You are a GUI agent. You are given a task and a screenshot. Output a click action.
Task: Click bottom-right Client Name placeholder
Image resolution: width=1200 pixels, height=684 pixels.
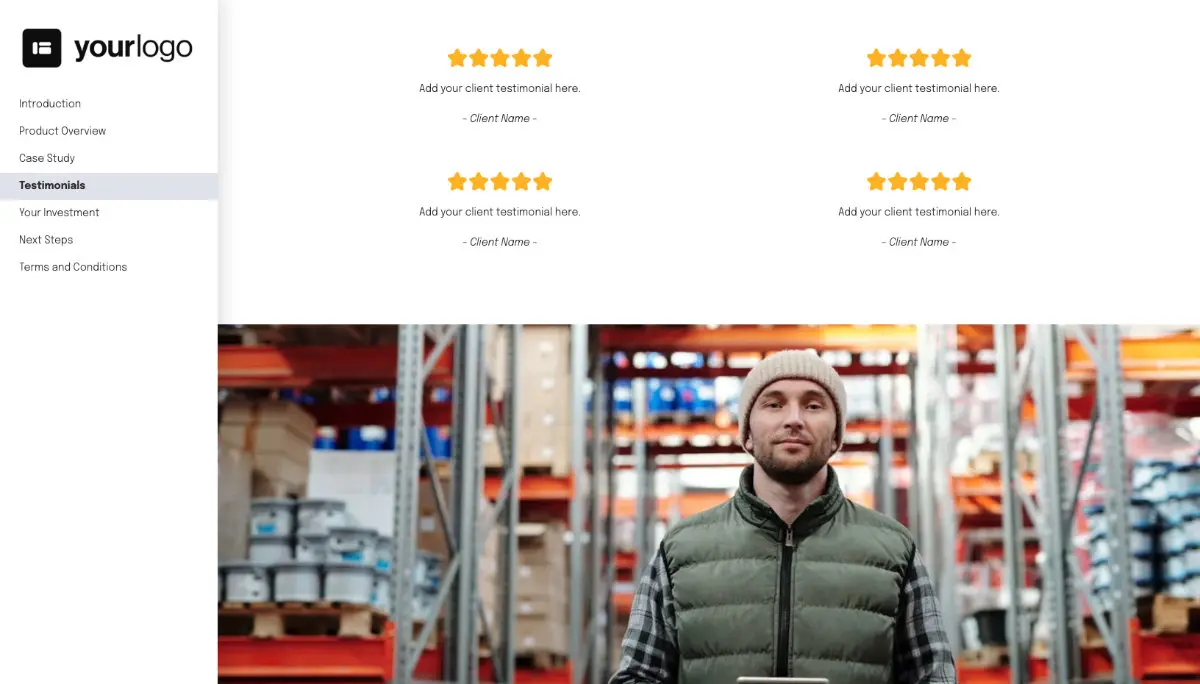click(919, 242)
